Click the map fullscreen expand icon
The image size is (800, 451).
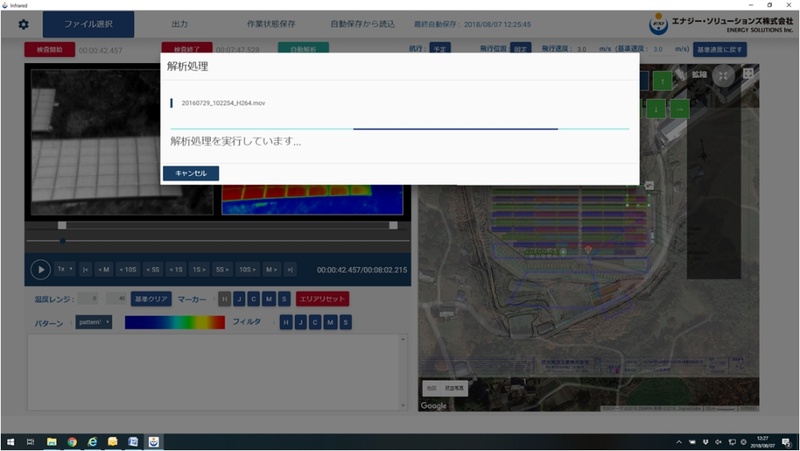[747, 76]
